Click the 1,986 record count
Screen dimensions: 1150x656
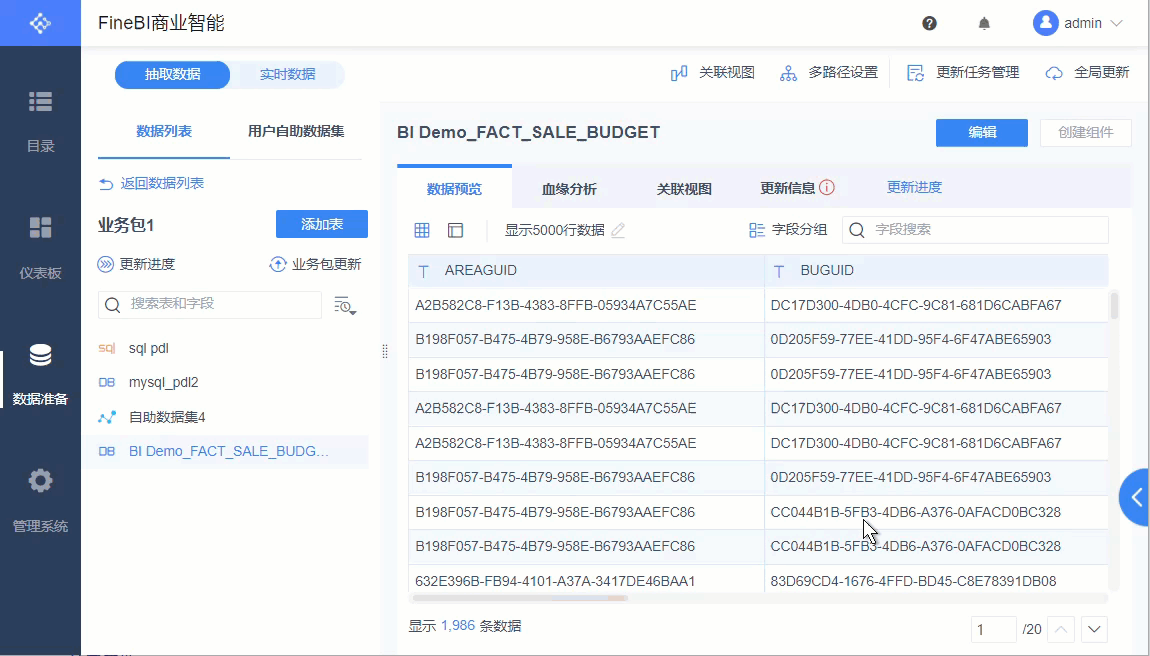458,626
